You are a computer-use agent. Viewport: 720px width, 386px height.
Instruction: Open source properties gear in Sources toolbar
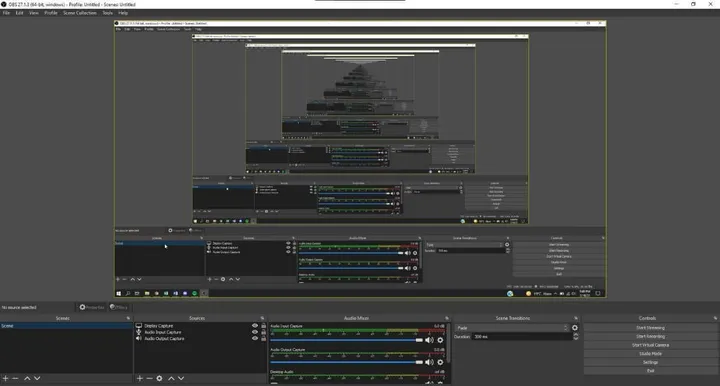(x=159, y=378)
